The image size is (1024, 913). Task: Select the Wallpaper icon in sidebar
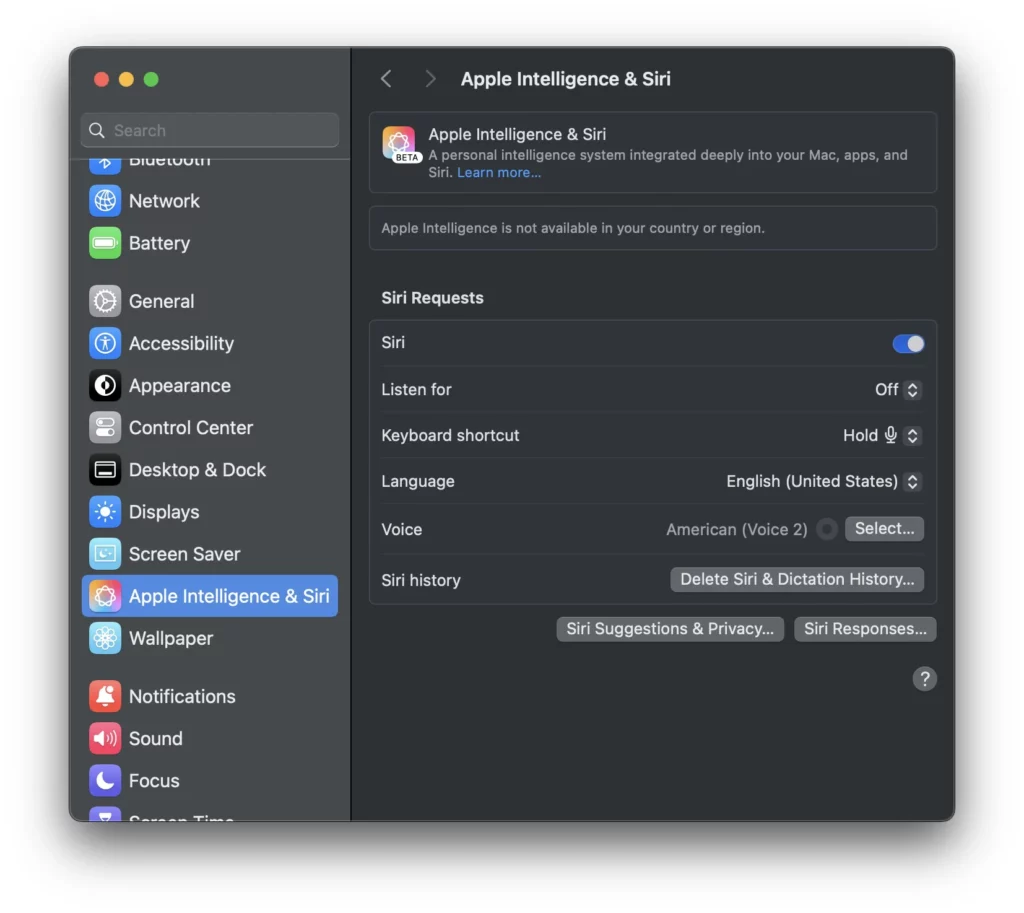point(104,638)
